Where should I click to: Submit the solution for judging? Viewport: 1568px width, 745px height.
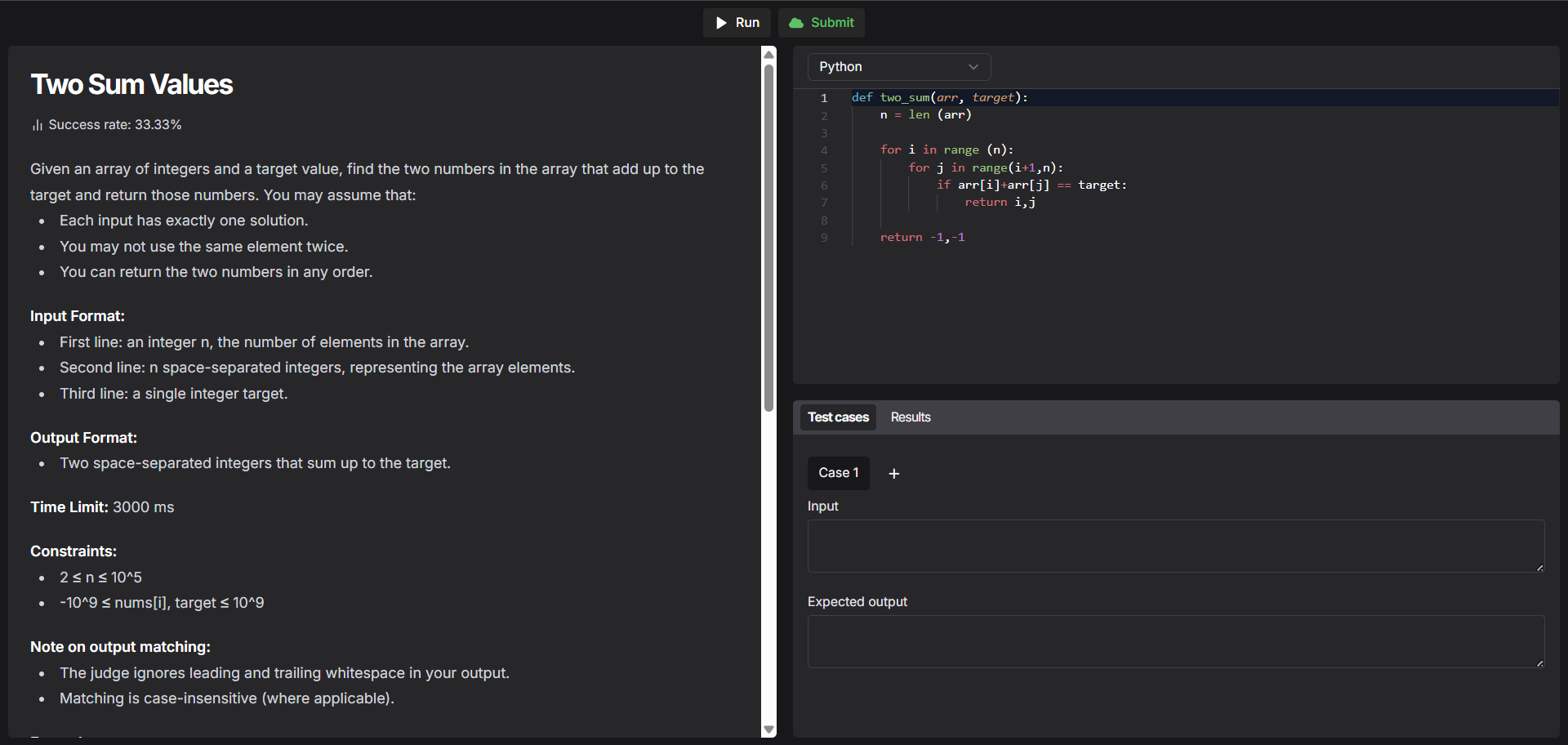tap(821, 22)
